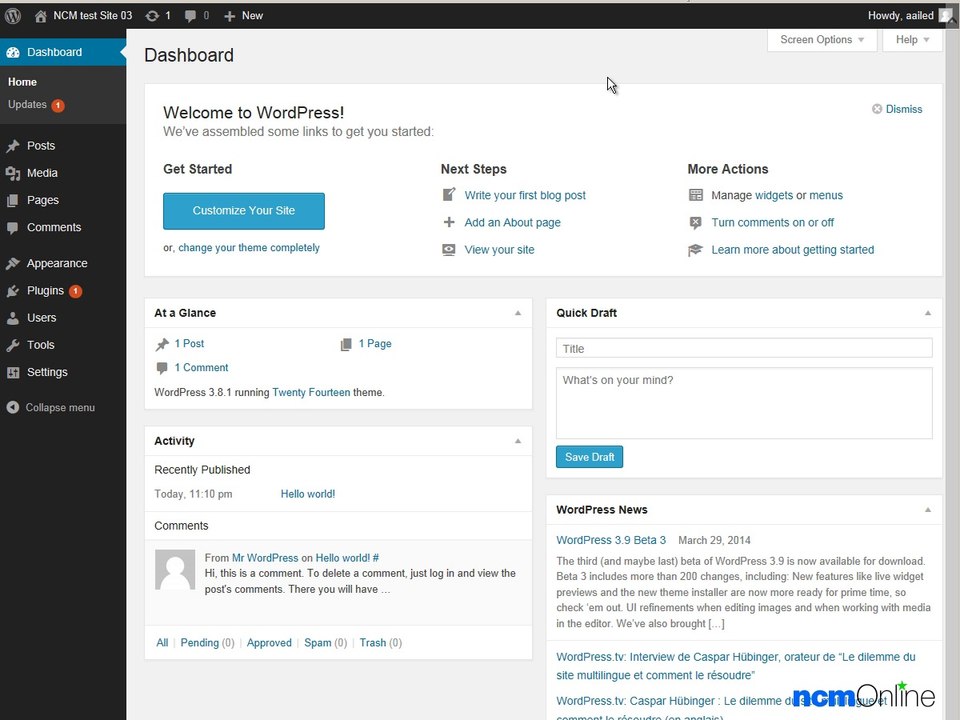
Task: Open the Media menu item
Action: (x=42, y=173)
